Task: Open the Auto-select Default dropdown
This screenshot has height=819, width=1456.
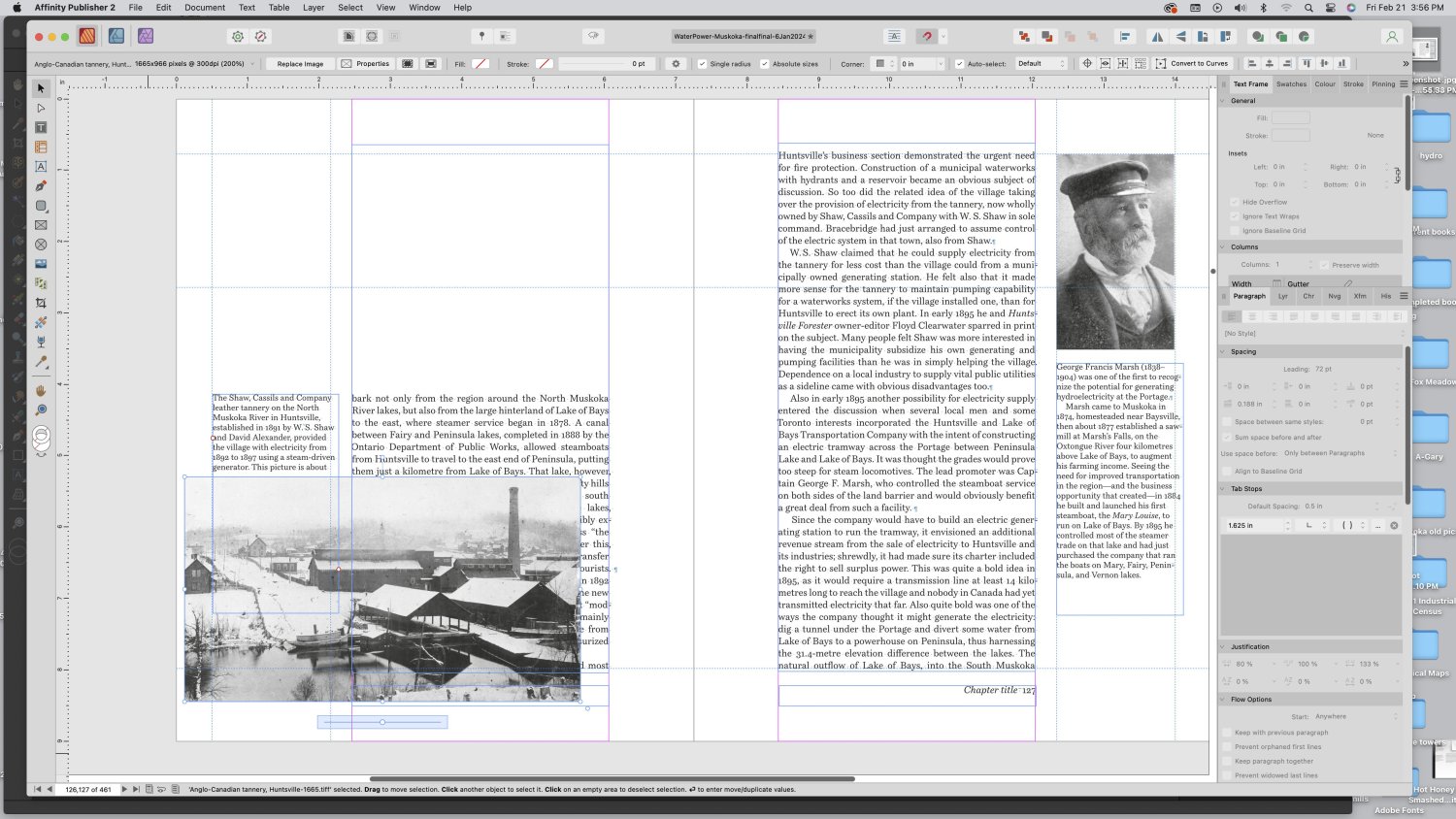Action: coord(1041,63)
